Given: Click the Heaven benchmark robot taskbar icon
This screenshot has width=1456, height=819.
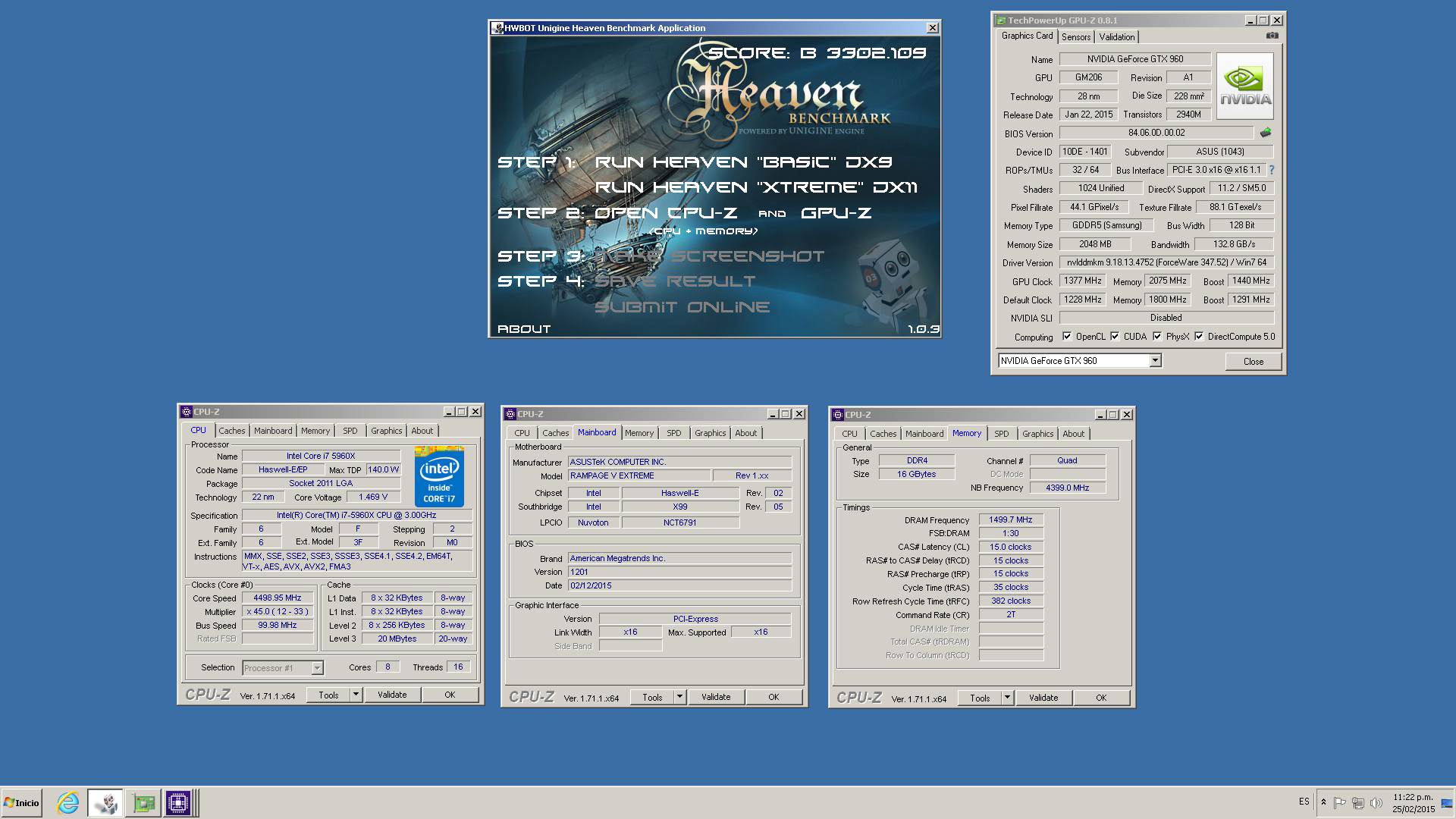Looking at the screenshot, I should (x=105, y=802).
